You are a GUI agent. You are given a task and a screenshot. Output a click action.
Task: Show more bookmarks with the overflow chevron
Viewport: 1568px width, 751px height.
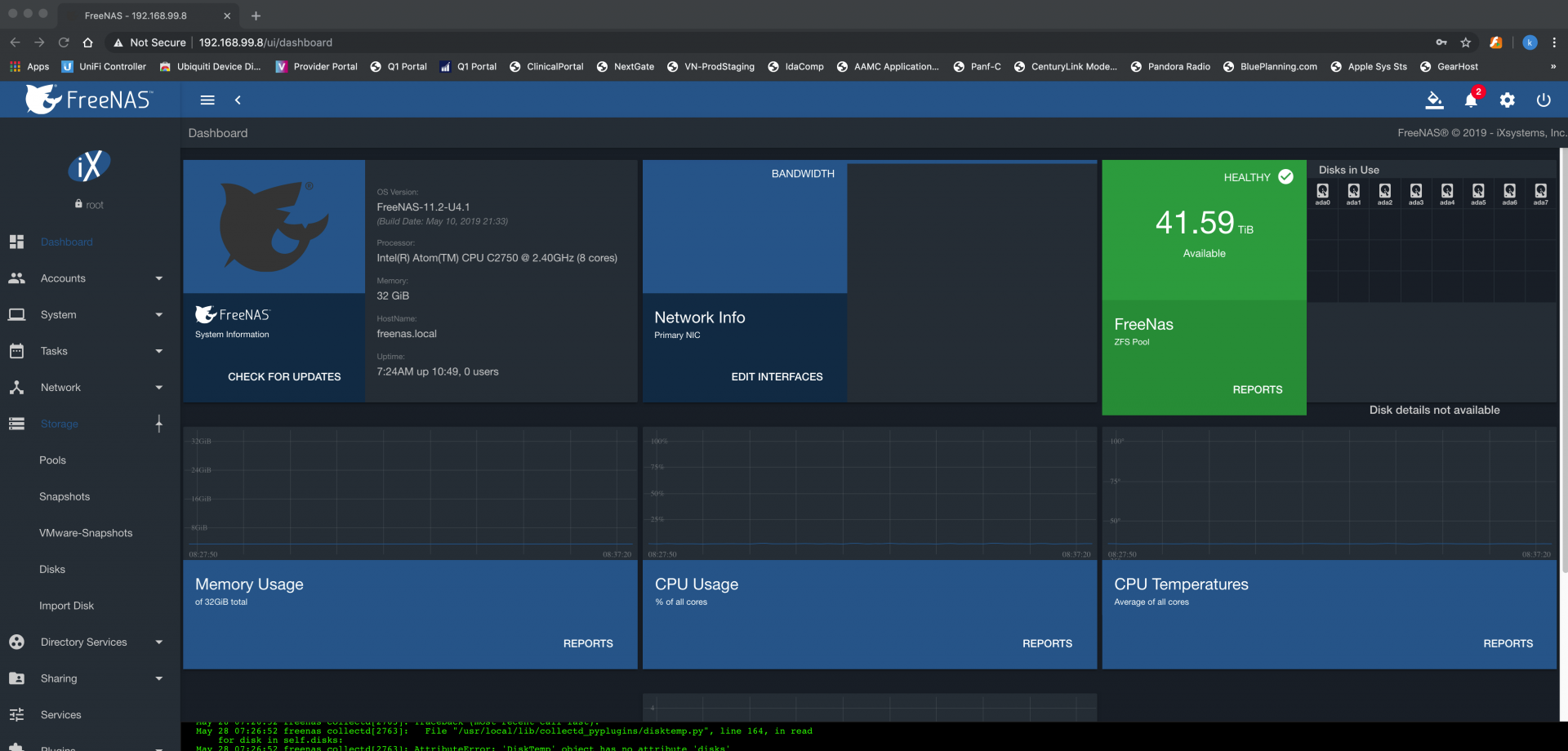(x=1553, y=67)
